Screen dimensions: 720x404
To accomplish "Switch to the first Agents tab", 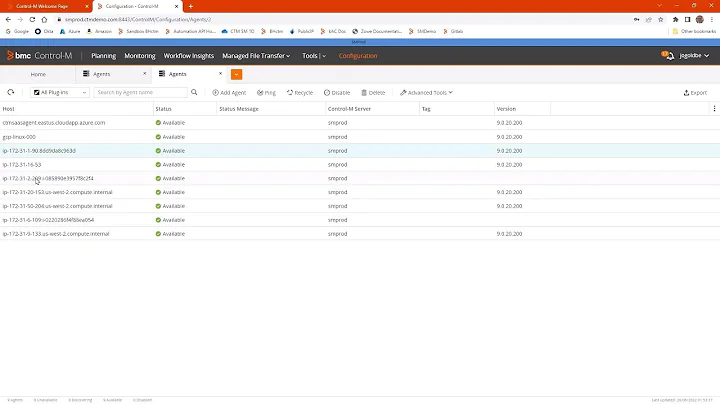I will click(101, 74).
